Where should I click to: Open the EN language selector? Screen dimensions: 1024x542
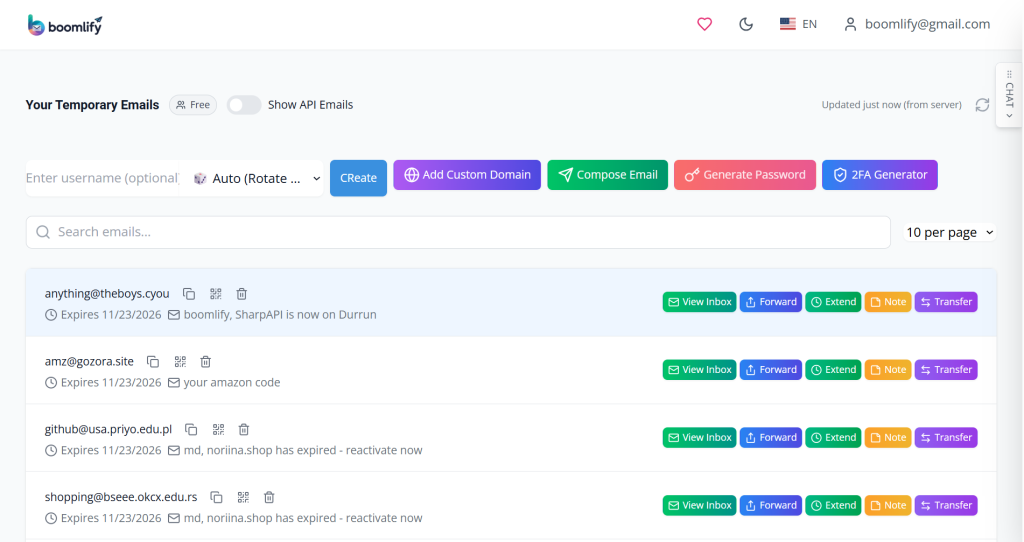[x=798, y=24]
